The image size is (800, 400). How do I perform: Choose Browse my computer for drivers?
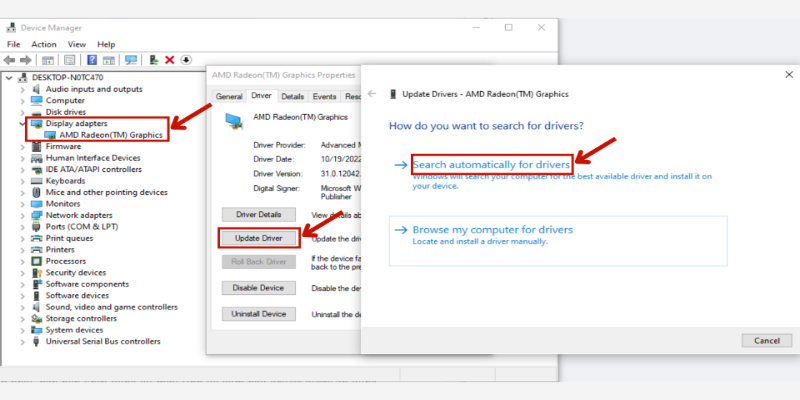[x=492, y=229]
